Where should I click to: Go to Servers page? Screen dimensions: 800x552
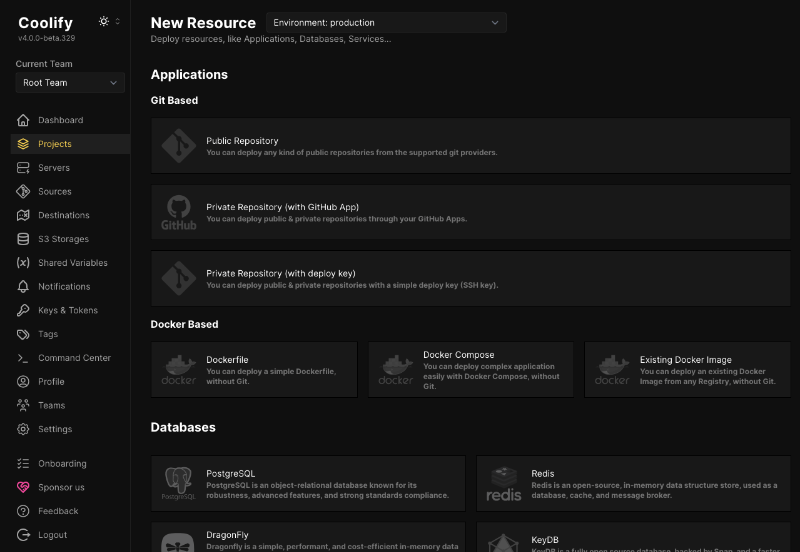click(x=70, y=168)
